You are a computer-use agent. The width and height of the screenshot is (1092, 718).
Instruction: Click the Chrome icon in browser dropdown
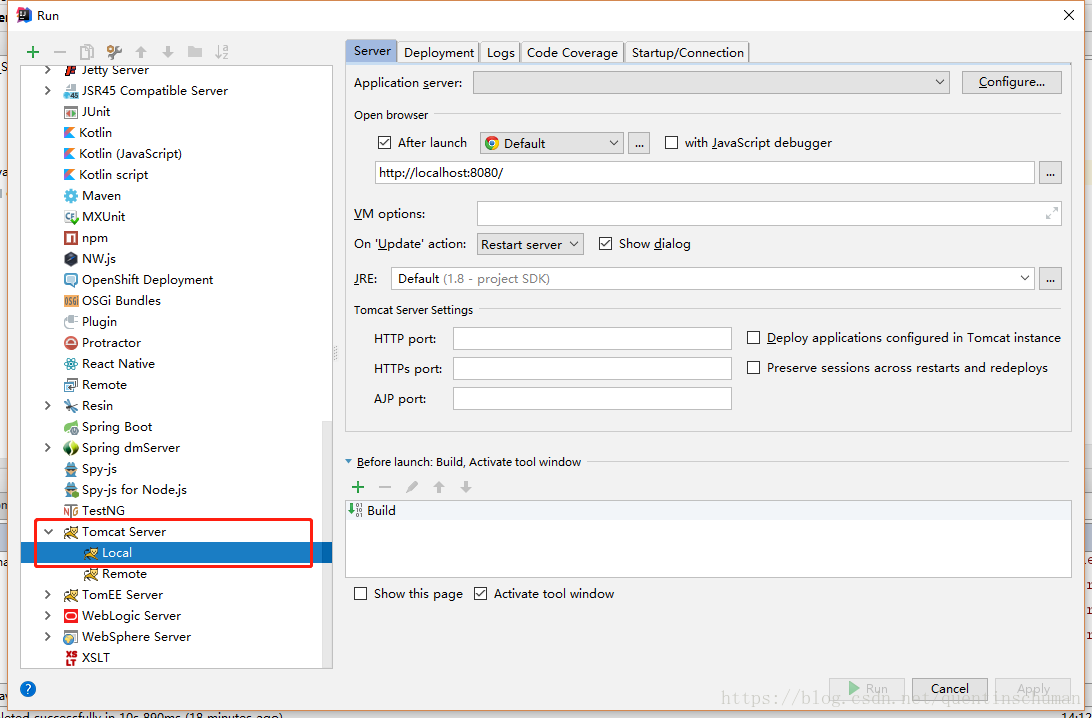pyautogui.click(x=492, y=143)
